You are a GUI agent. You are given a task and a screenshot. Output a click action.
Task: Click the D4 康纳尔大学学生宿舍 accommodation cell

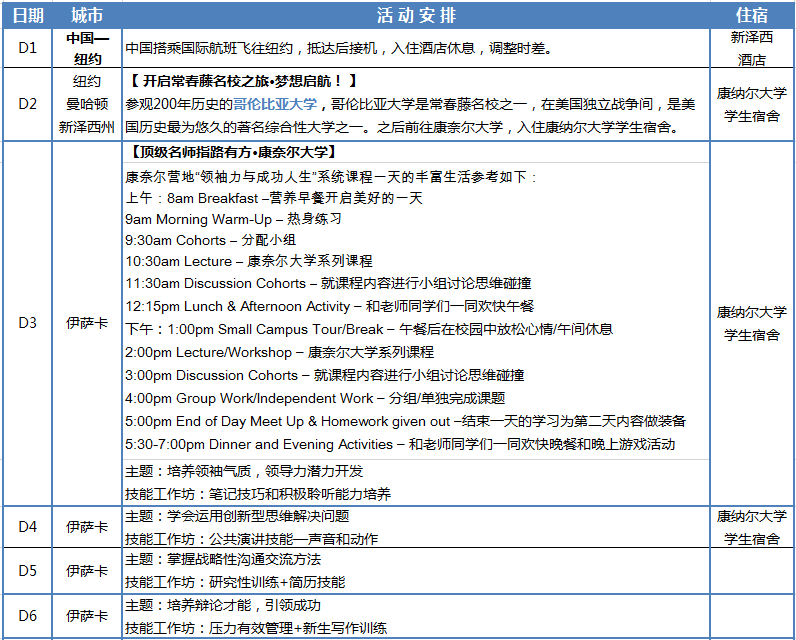click(x=752, y=527)
